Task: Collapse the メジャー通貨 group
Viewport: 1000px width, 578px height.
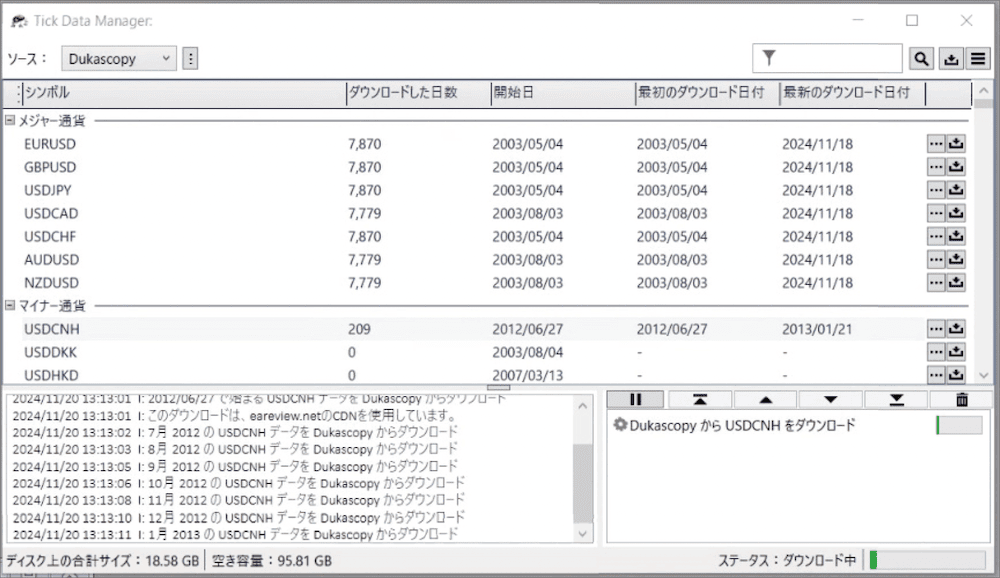Action: tap(10, 120)
